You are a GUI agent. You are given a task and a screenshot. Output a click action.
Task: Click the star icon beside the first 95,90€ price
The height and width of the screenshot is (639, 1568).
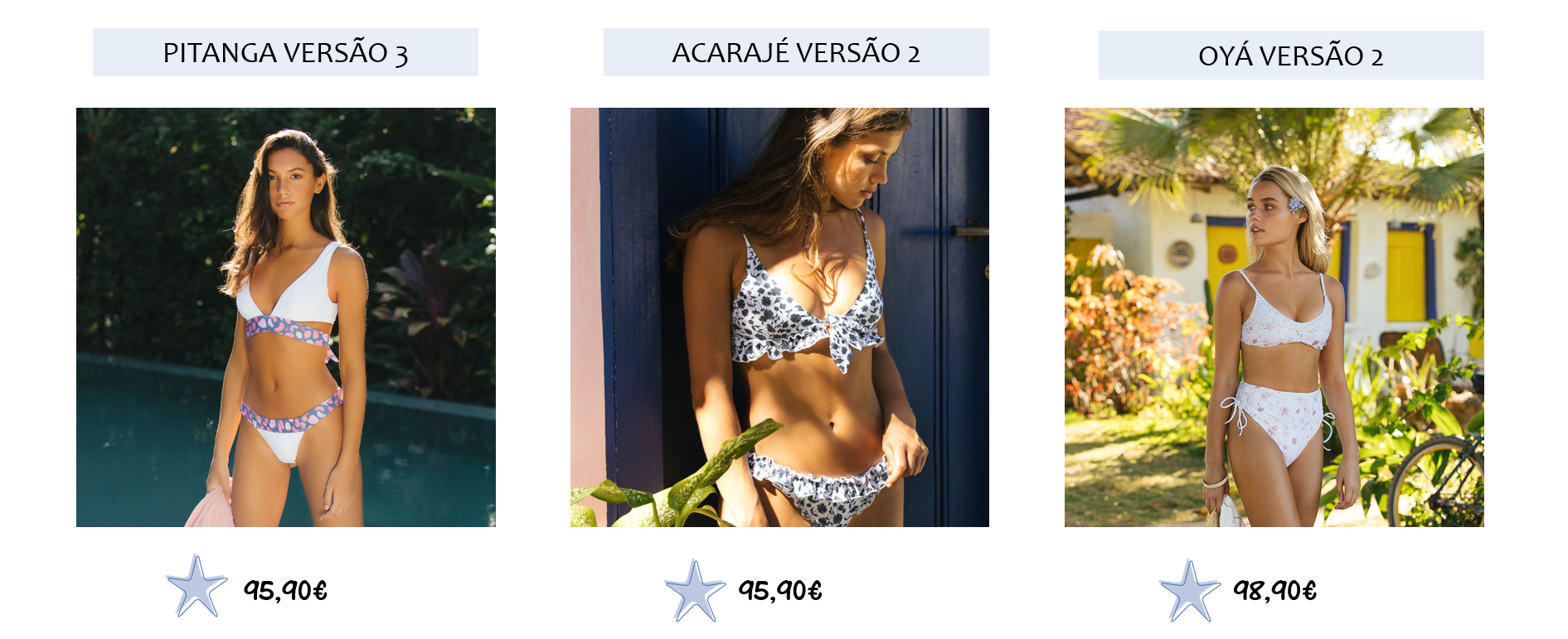[197, 587]
